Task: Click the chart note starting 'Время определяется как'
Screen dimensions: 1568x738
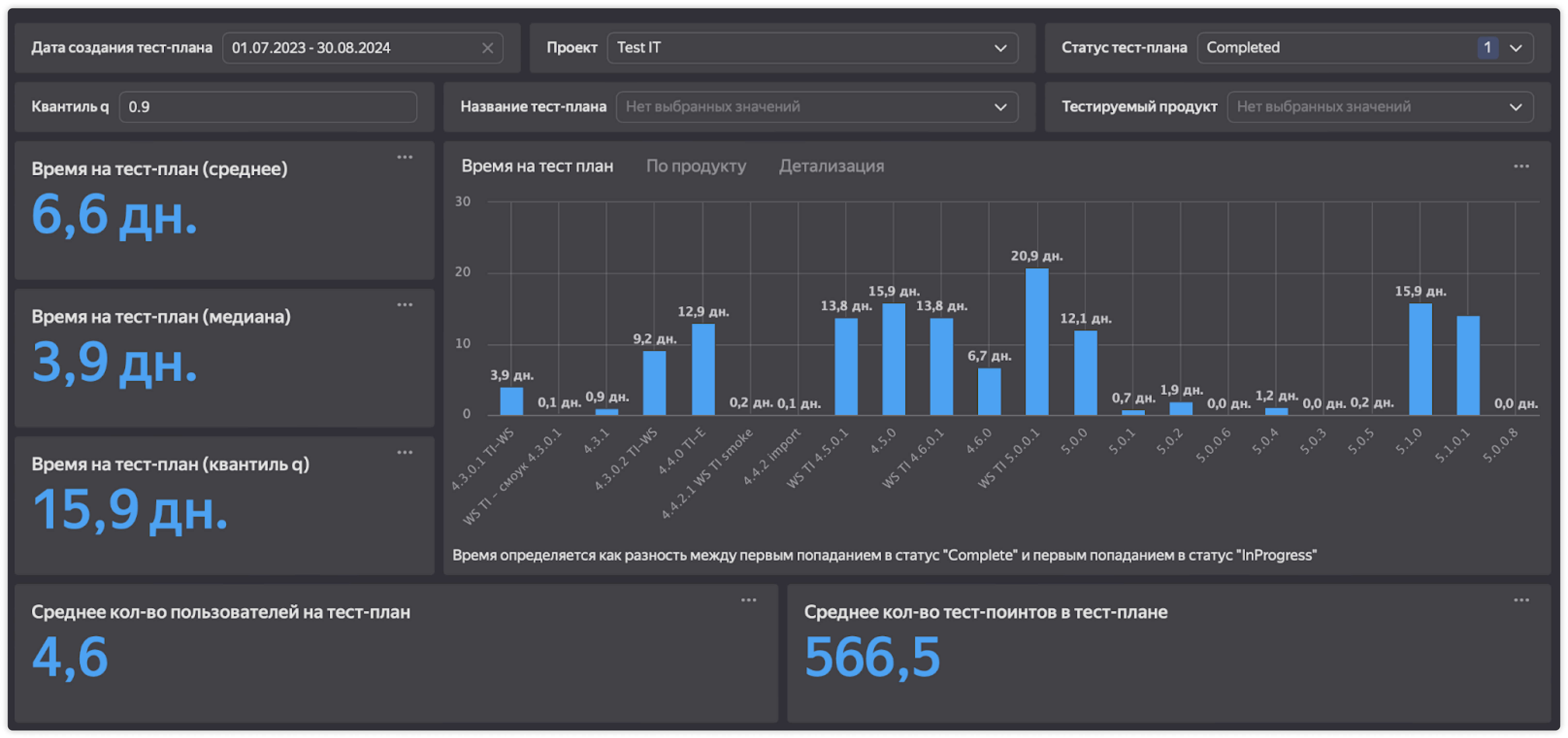Action: 884,555
